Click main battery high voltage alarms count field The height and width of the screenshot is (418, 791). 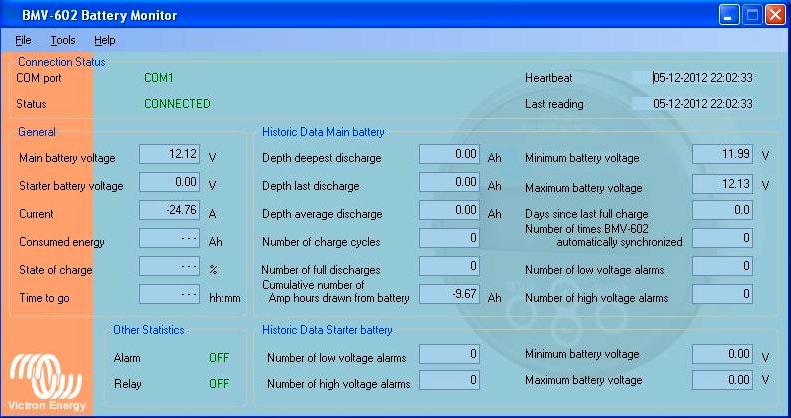[x=722, y=294]
